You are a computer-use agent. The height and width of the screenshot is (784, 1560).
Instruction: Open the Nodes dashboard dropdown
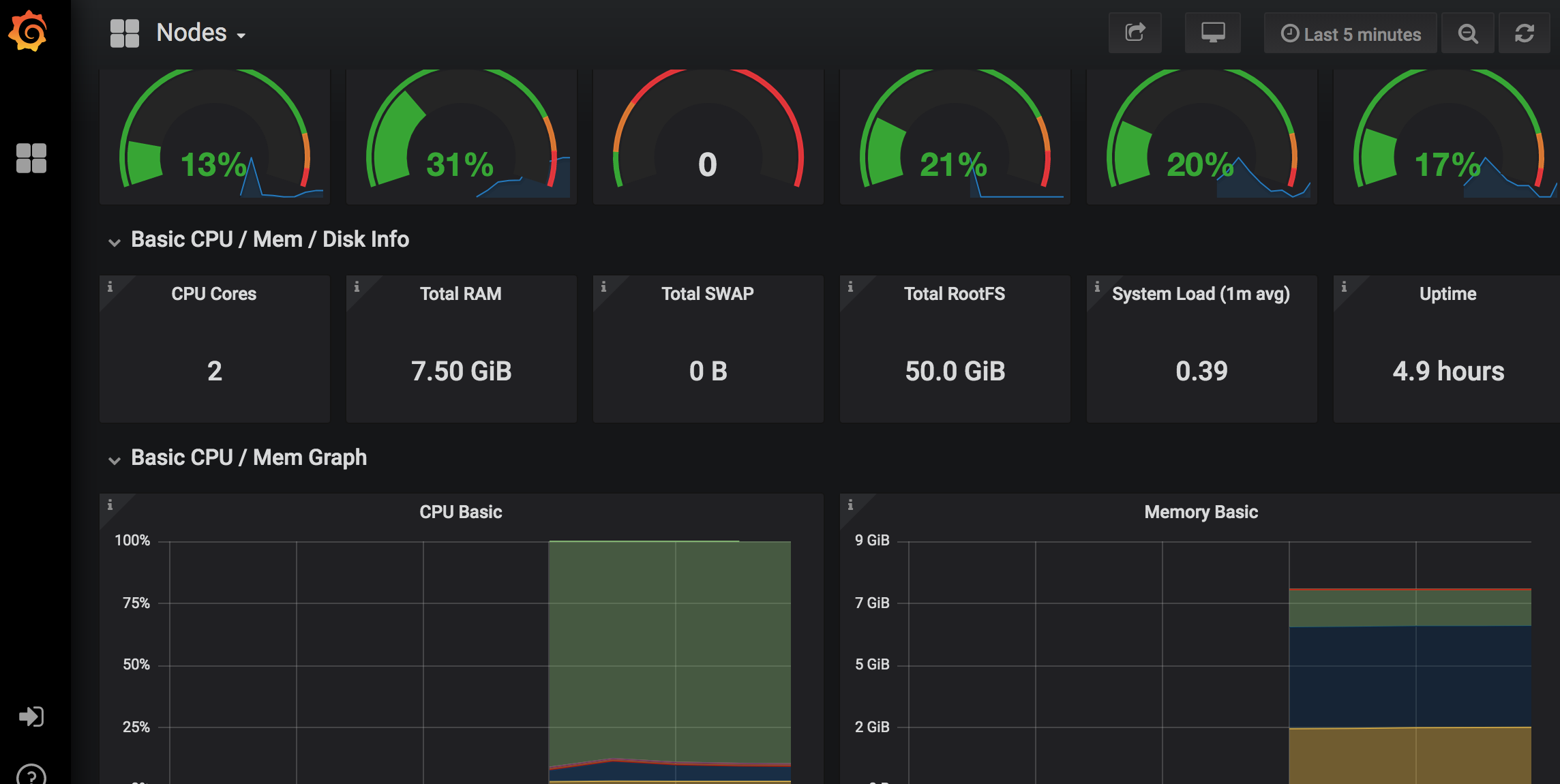200,33
